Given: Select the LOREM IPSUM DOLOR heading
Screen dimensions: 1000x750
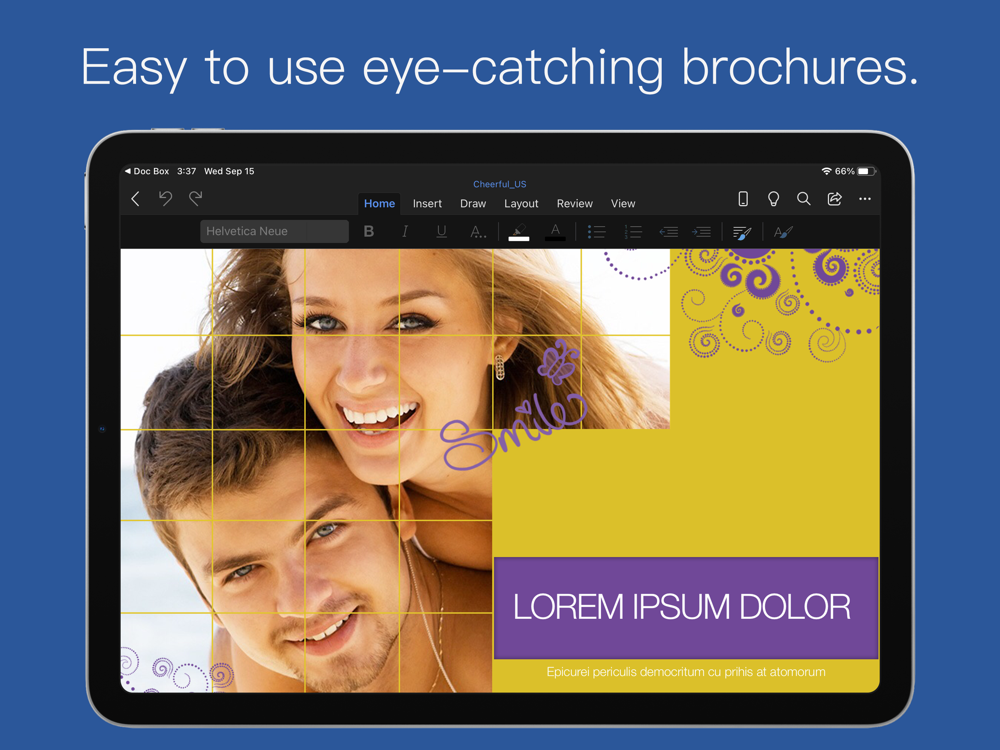Looking at the screenshot, I should [682, 607].
